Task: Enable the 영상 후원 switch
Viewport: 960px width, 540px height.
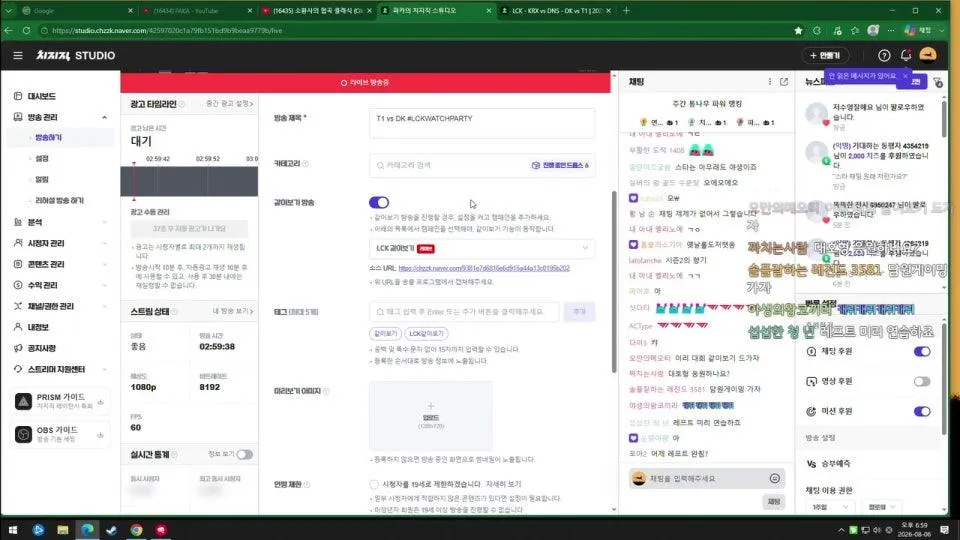Action: point(922,381)
